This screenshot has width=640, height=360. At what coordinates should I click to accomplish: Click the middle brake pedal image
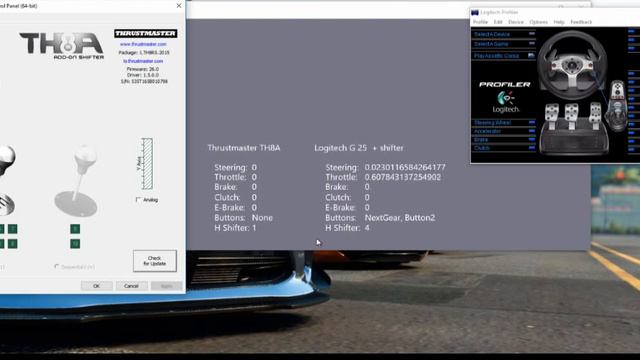tap(571, 116)
